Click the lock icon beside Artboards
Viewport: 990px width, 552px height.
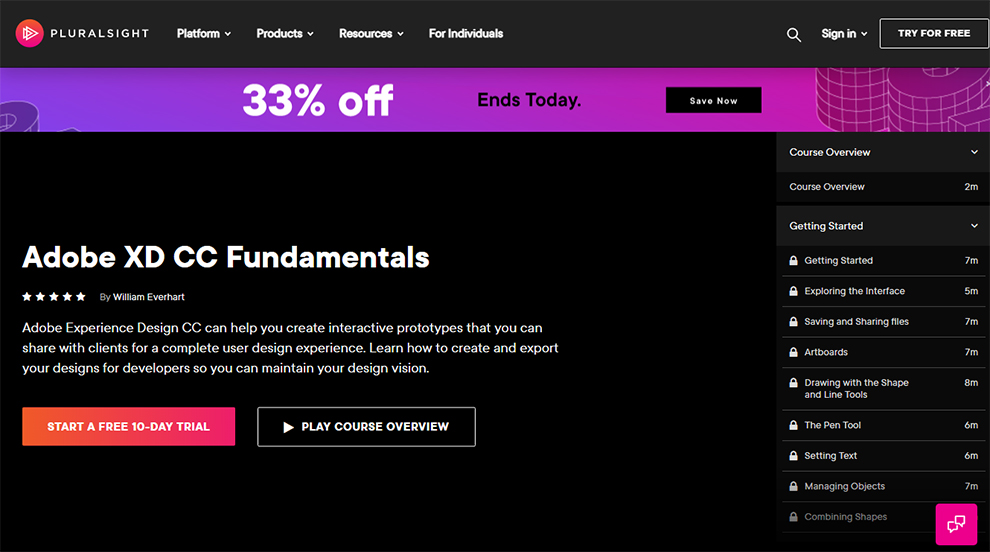pyautogui.click(x=793, y=353)
